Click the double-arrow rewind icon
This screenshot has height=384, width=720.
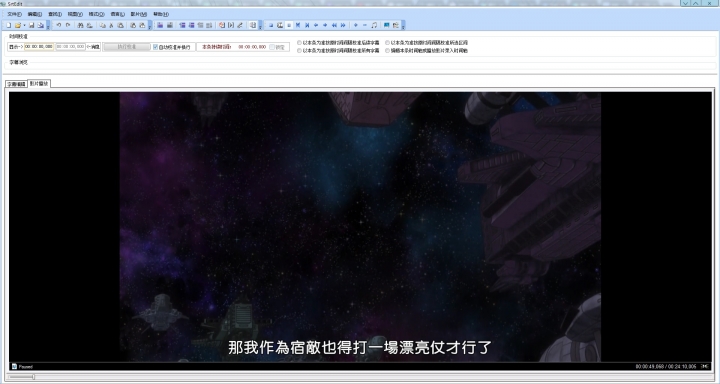[334, 25]
